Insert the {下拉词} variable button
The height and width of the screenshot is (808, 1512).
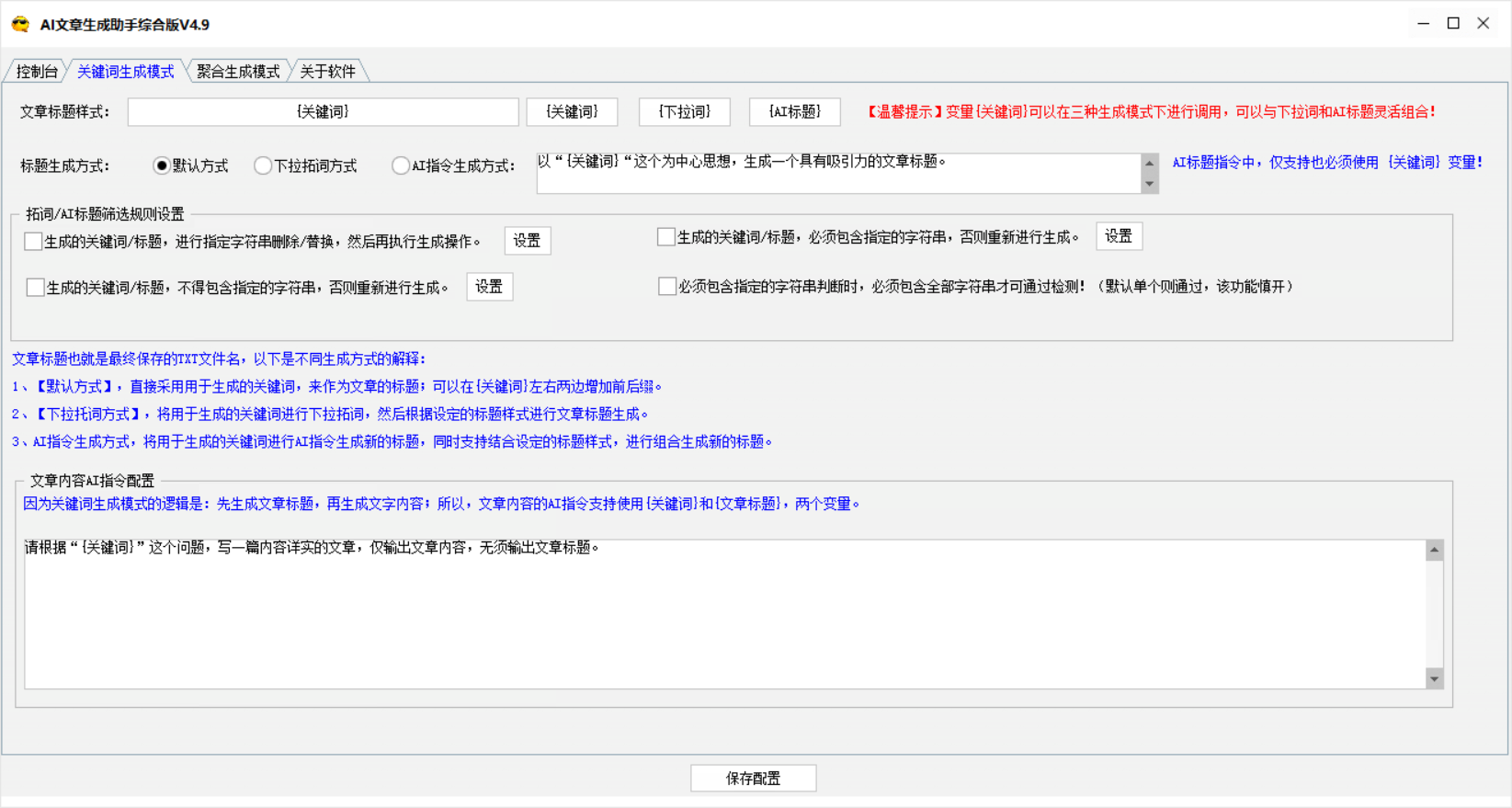[684, 112]
